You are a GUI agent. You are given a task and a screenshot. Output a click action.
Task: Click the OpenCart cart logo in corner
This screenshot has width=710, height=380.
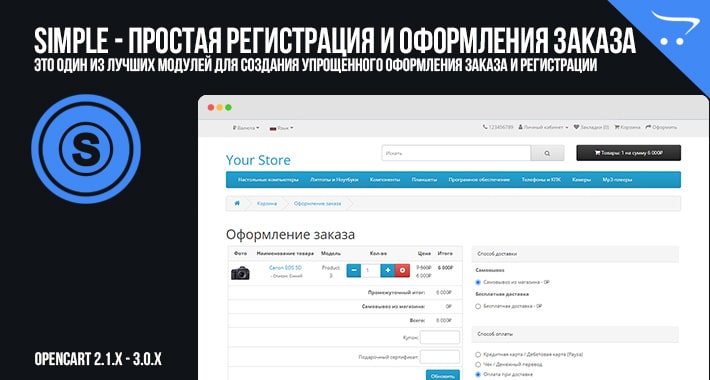pos(675,27)
